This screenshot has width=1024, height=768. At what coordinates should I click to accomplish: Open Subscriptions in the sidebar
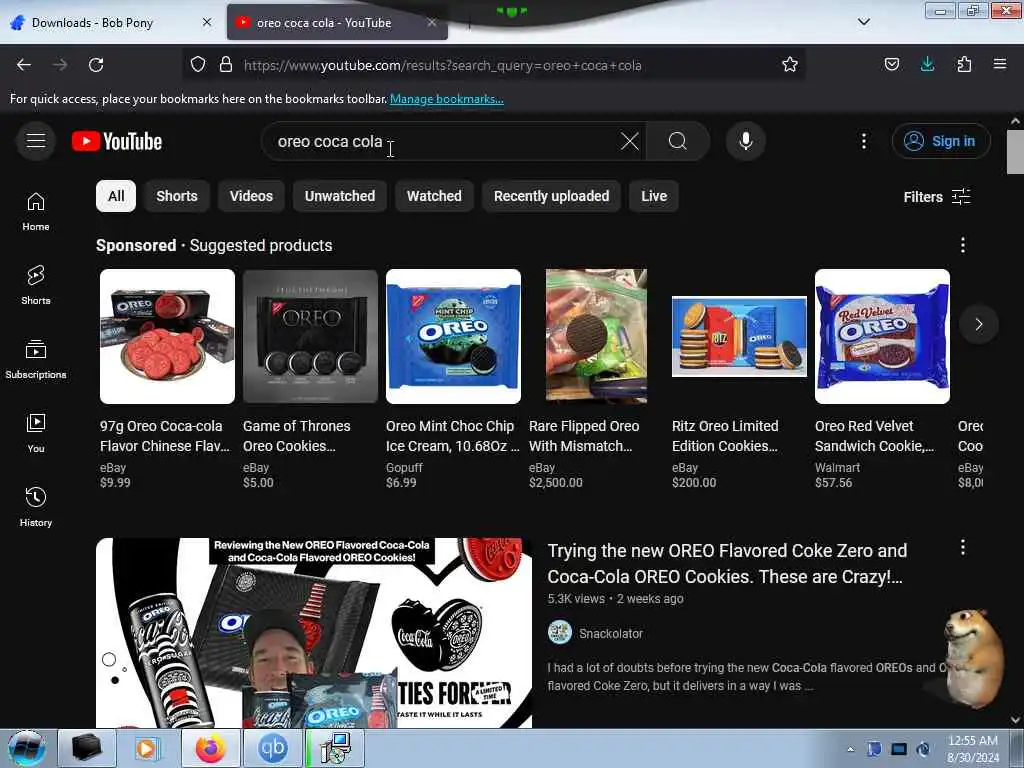coord(36,359)
